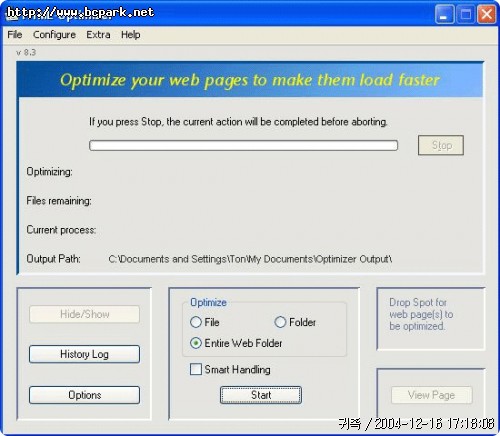
Task: Click the 'Files remaining:' label
Action: point(59,201)
